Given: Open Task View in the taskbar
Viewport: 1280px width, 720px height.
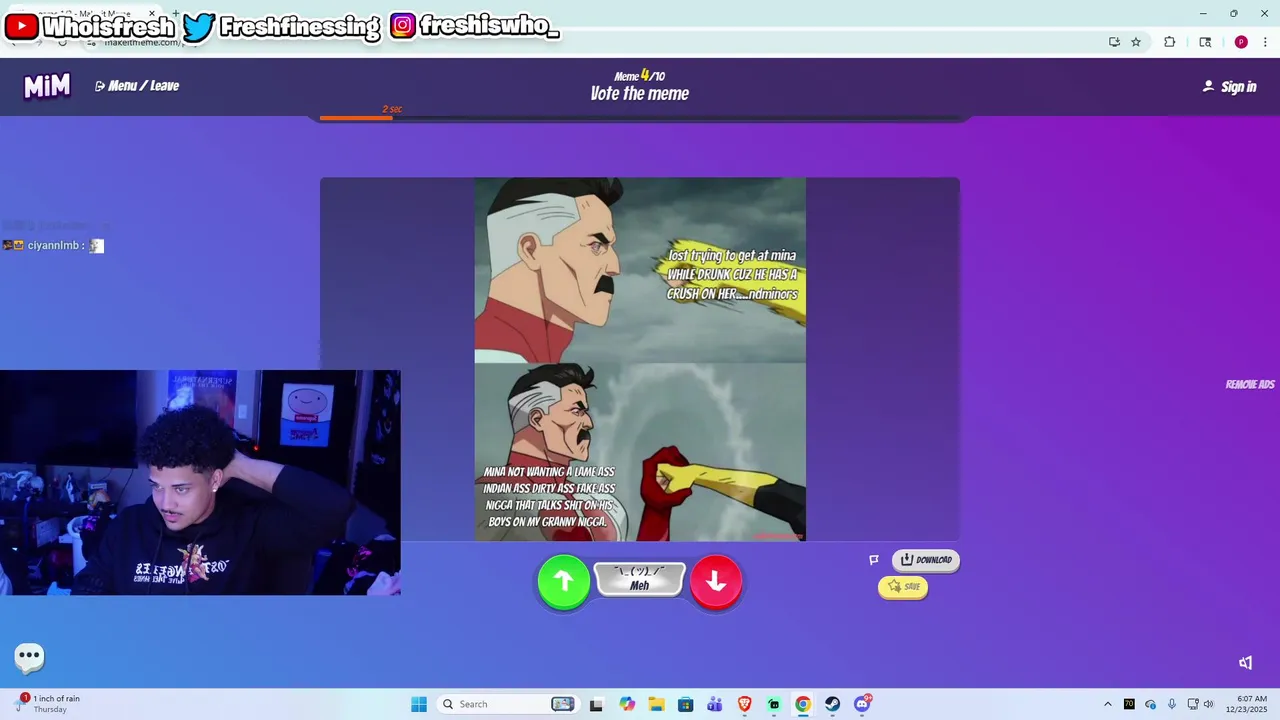Looking at the screenshot, I should [596, 704].
